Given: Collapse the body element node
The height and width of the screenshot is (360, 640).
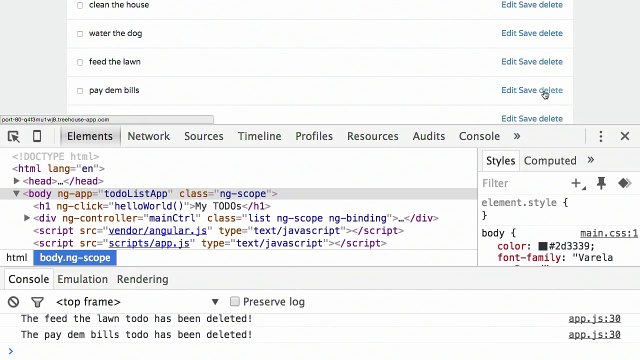Looking at the screenshot, I should [16, 193].
